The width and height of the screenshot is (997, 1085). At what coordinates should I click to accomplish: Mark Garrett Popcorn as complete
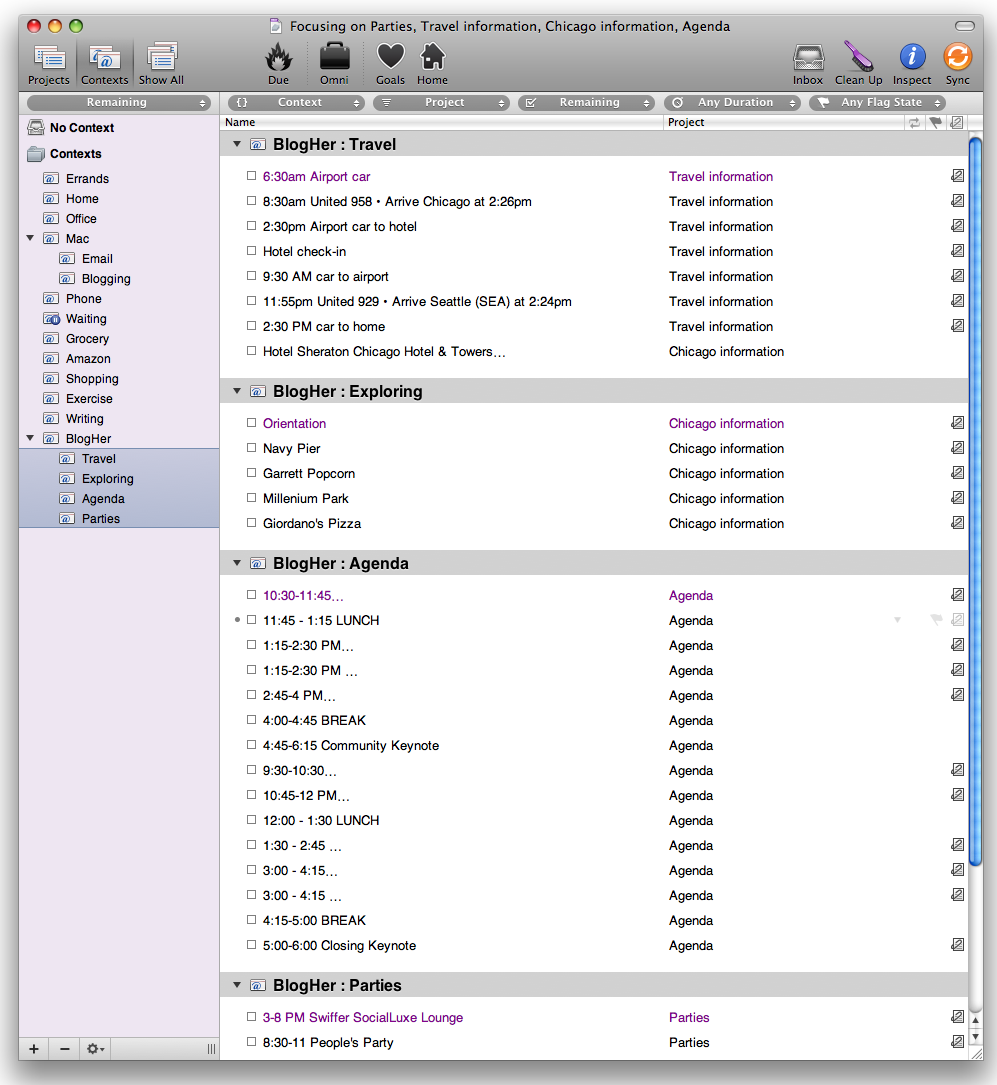coord(251,473)
